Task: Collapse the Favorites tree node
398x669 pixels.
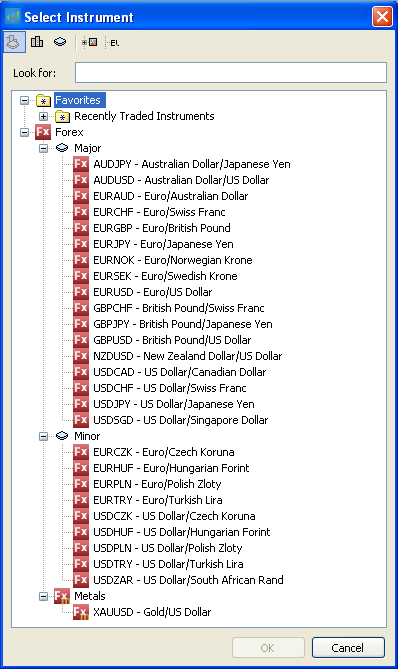Action: [x=25, y=100]
